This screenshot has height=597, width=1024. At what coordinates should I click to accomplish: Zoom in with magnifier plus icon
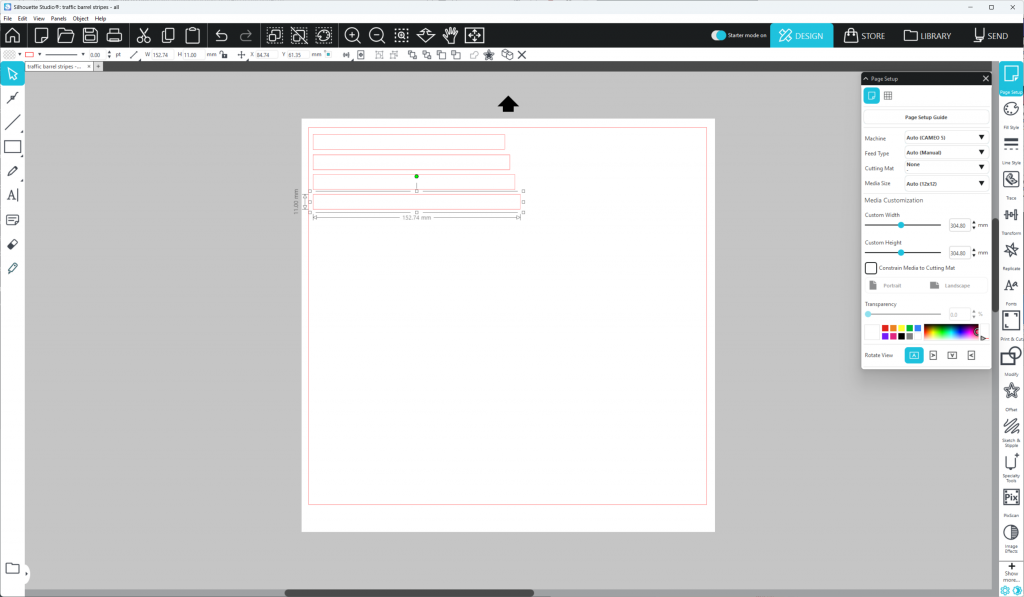353,35
